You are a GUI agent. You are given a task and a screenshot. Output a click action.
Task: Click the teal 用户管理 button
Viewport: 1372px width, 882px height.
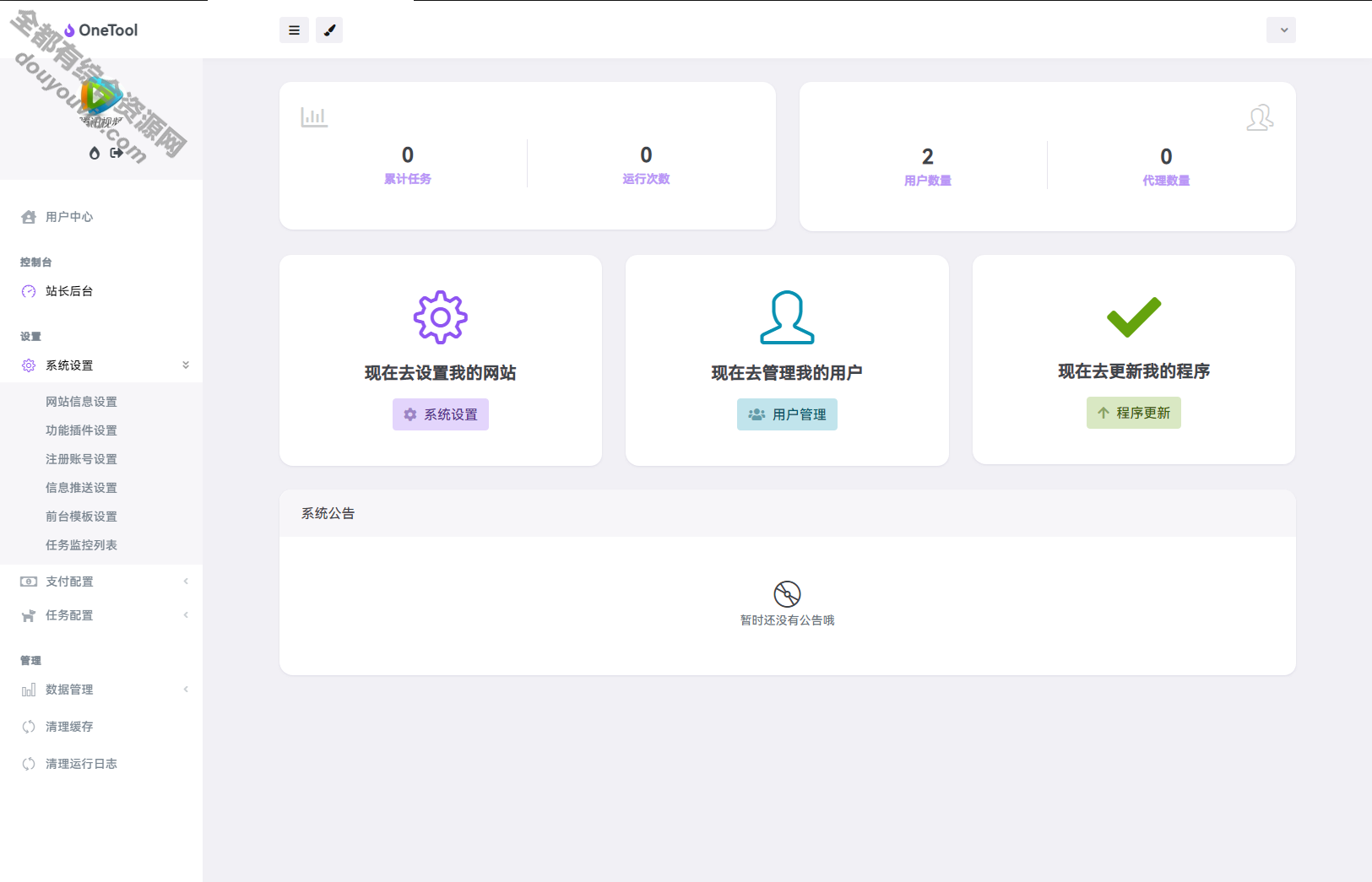[787, 414]
